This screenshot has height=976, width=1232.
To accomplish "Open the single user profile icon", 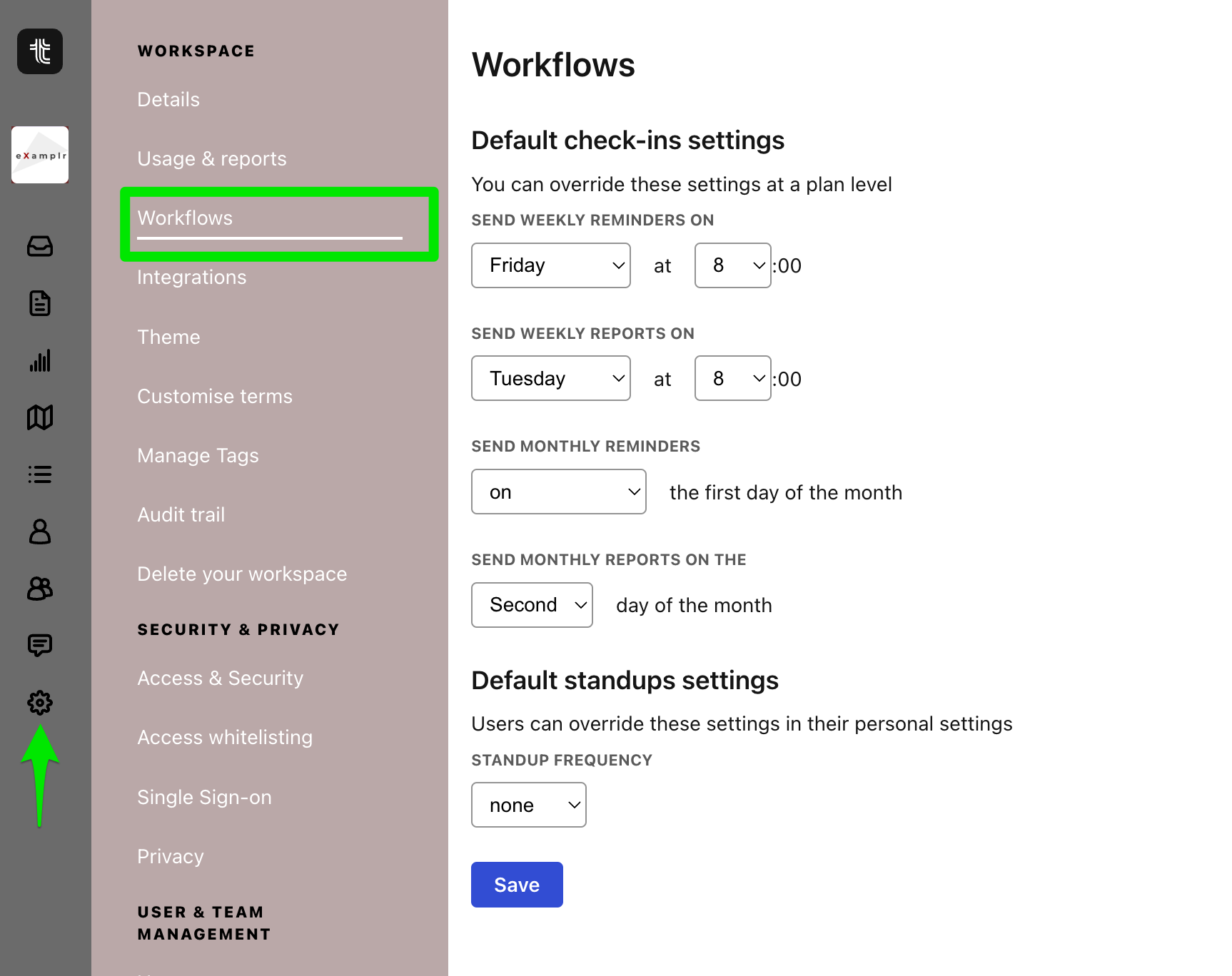I will click(40, 532).
